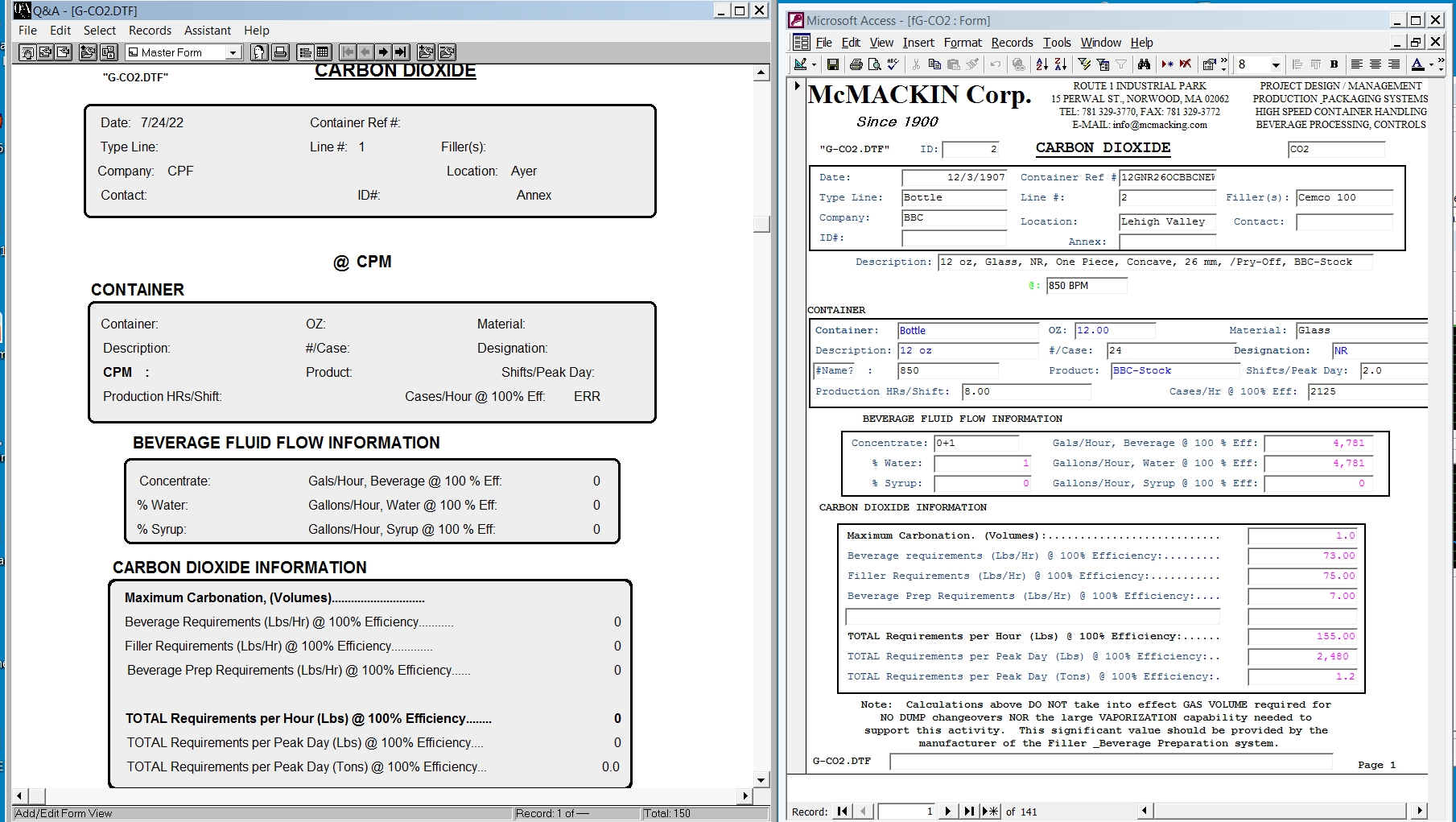Screen dimensions: 1456x822
Task: Click the Filler(s) field showing Cemco 100
Action: [x=1344, y=198]
